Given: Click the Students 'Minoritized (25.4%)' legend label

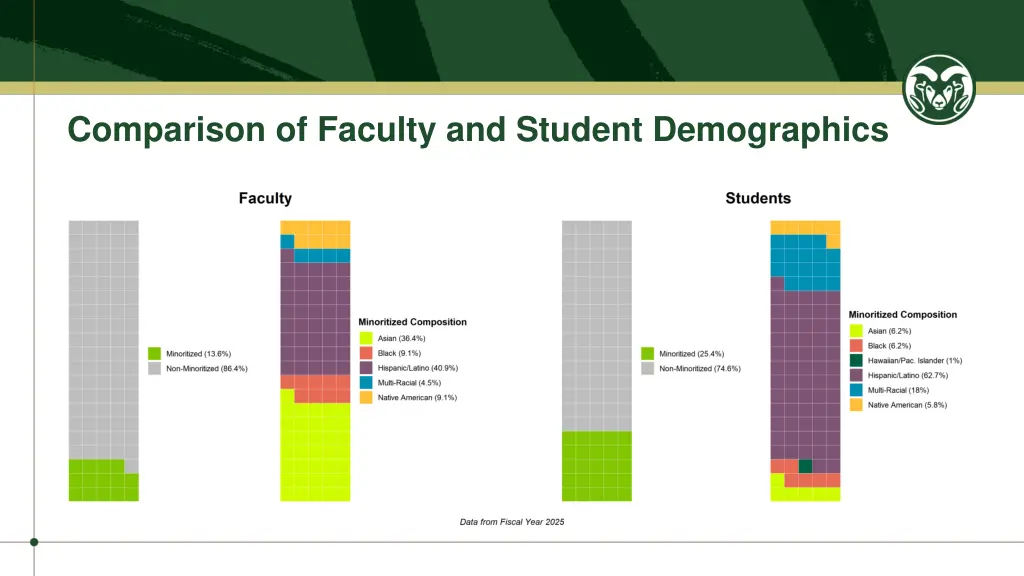Looking at the screenshot, I should [x=692, y=354].
